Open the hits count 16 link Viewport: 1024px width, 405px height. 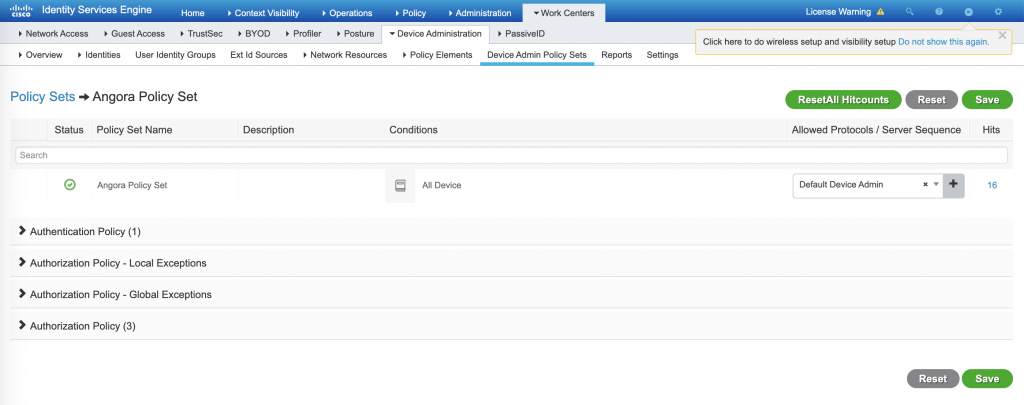992,185
